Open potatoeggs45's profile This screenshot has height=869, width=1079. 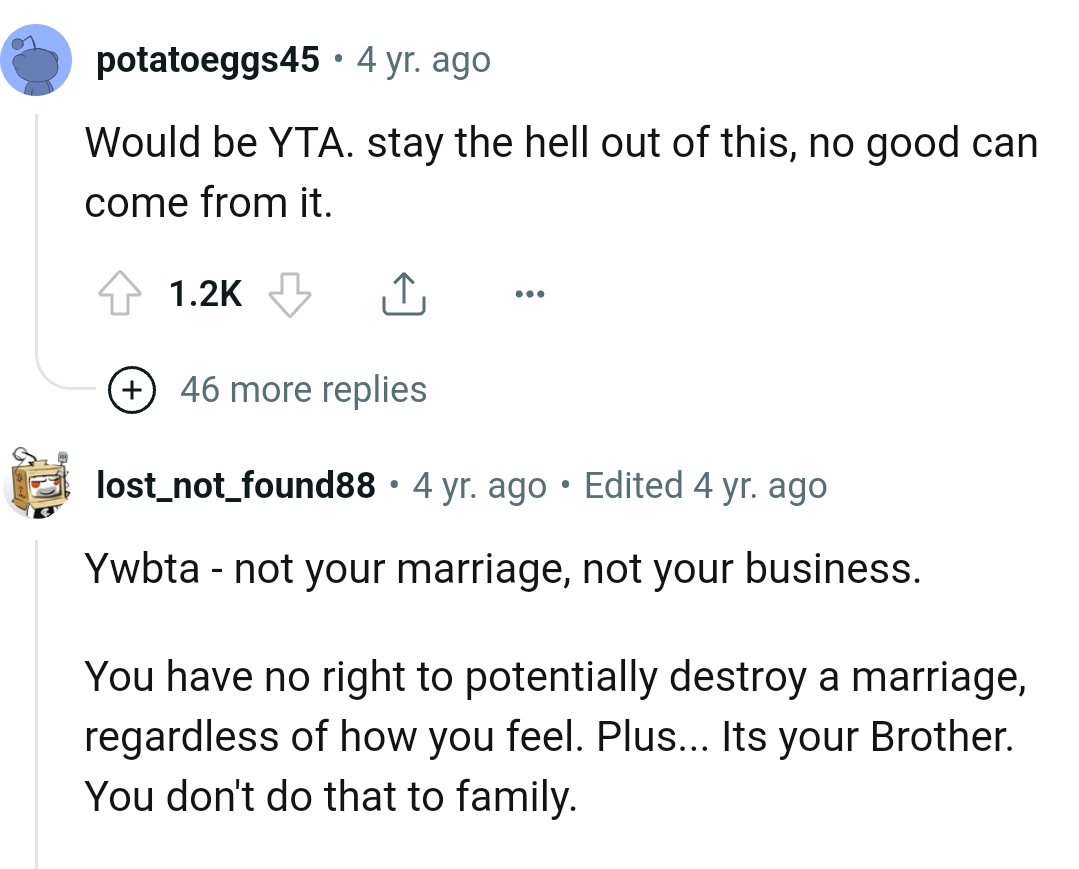207,58
